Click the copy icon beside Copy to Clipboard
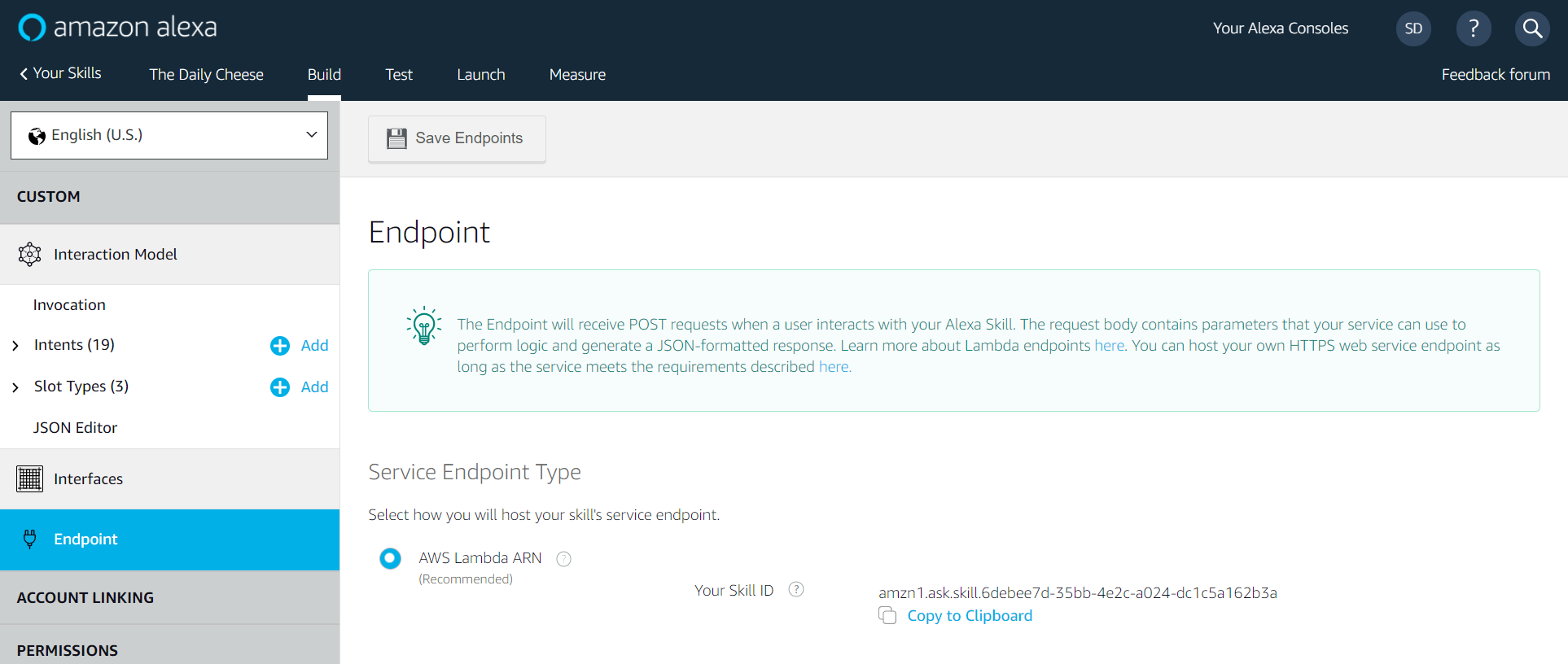1568x664 pixels. point(887,616)
